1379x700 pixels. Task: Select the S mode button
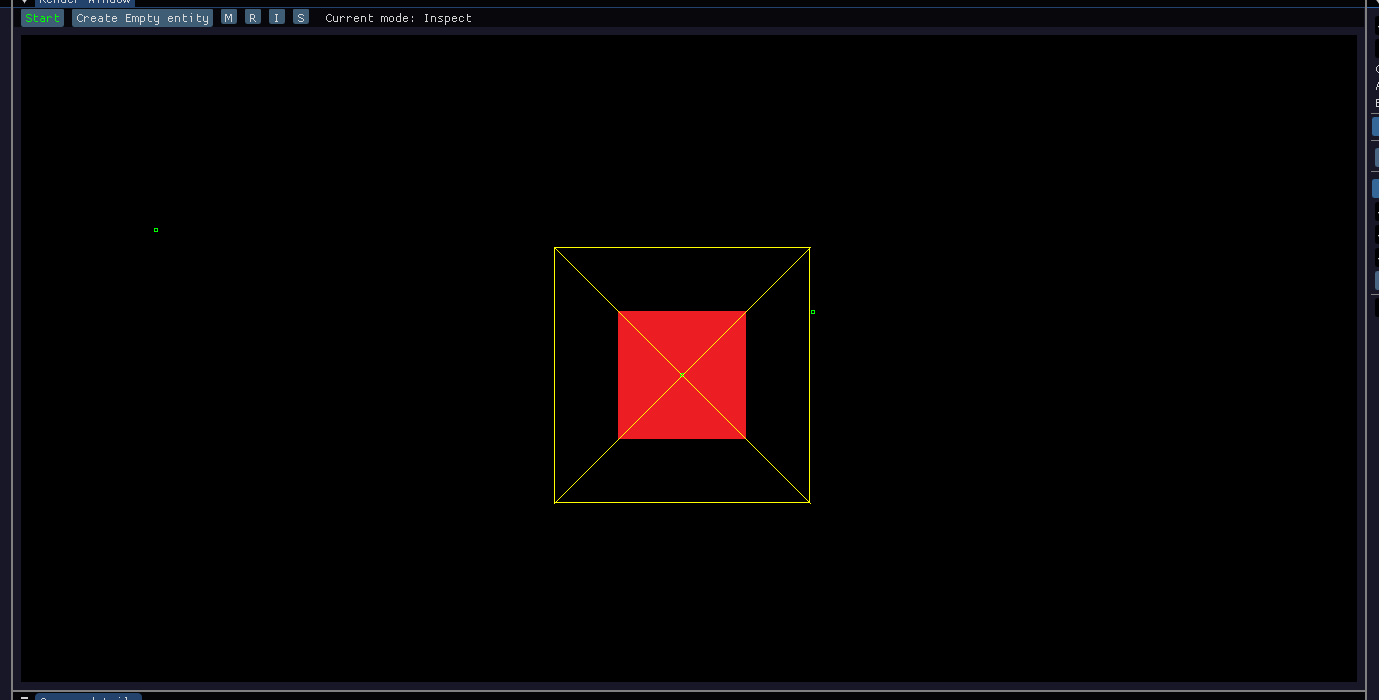(x=301, y=18)
